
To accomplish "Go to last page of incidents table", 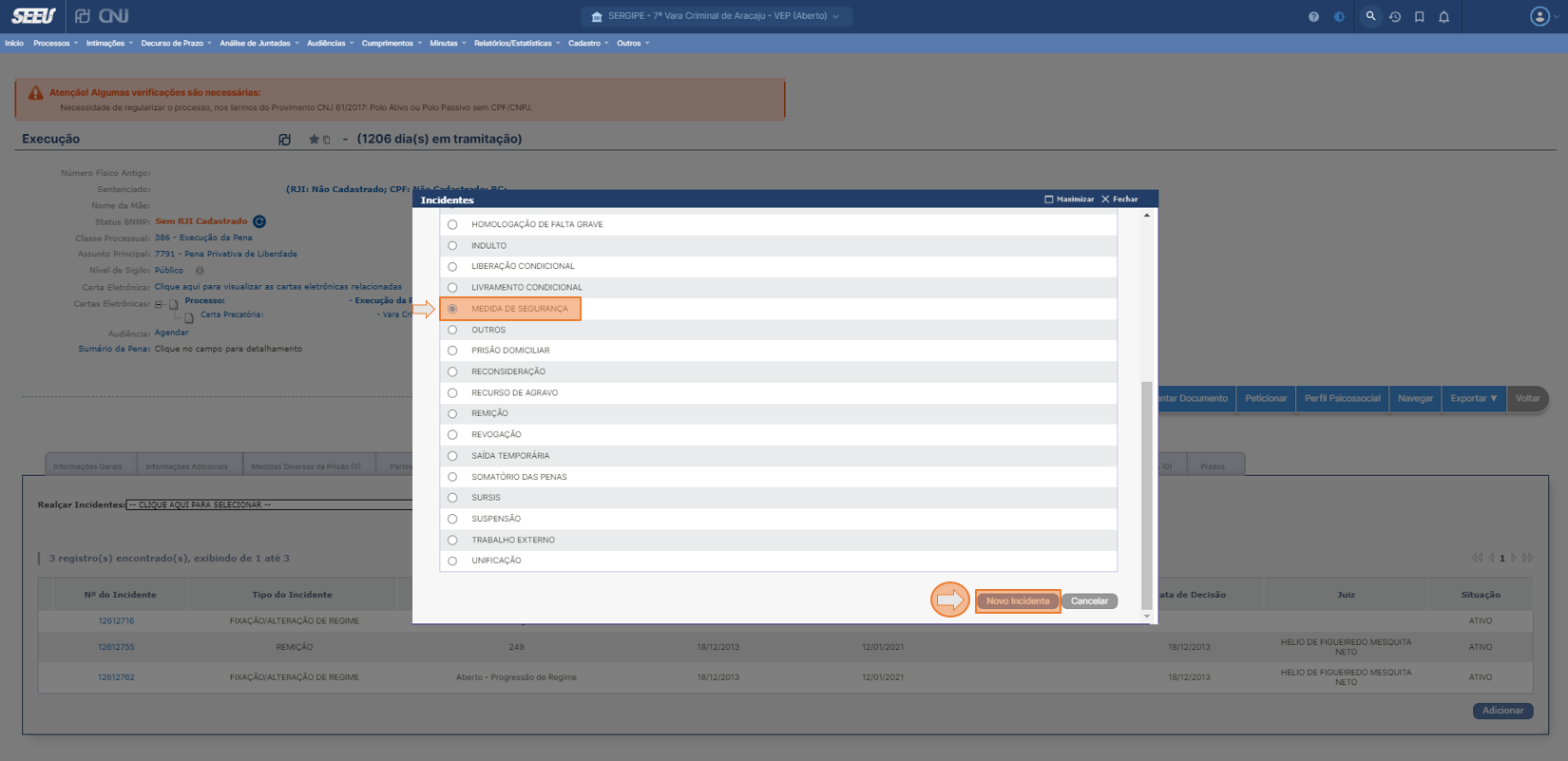I will tap(1528, 558).
